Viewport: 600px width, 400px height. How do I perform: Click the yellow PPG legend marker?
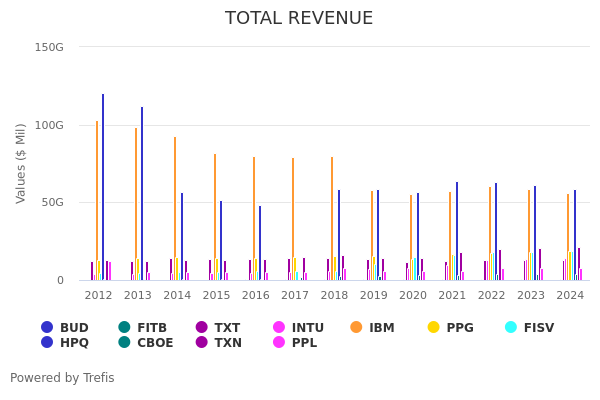pyautogui.click(x=433, y=327)
